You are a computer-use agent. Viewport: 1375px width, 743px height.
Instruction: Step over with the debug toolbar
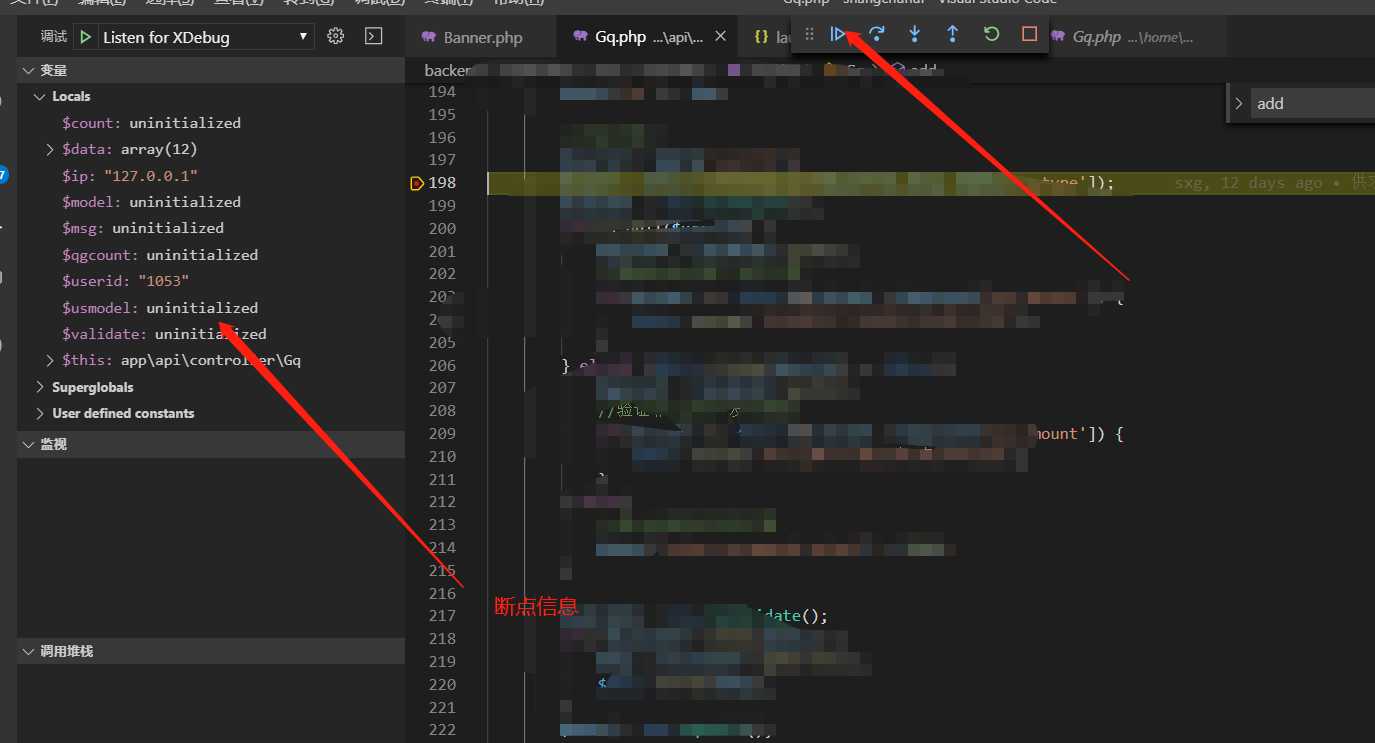click(877, 34)
